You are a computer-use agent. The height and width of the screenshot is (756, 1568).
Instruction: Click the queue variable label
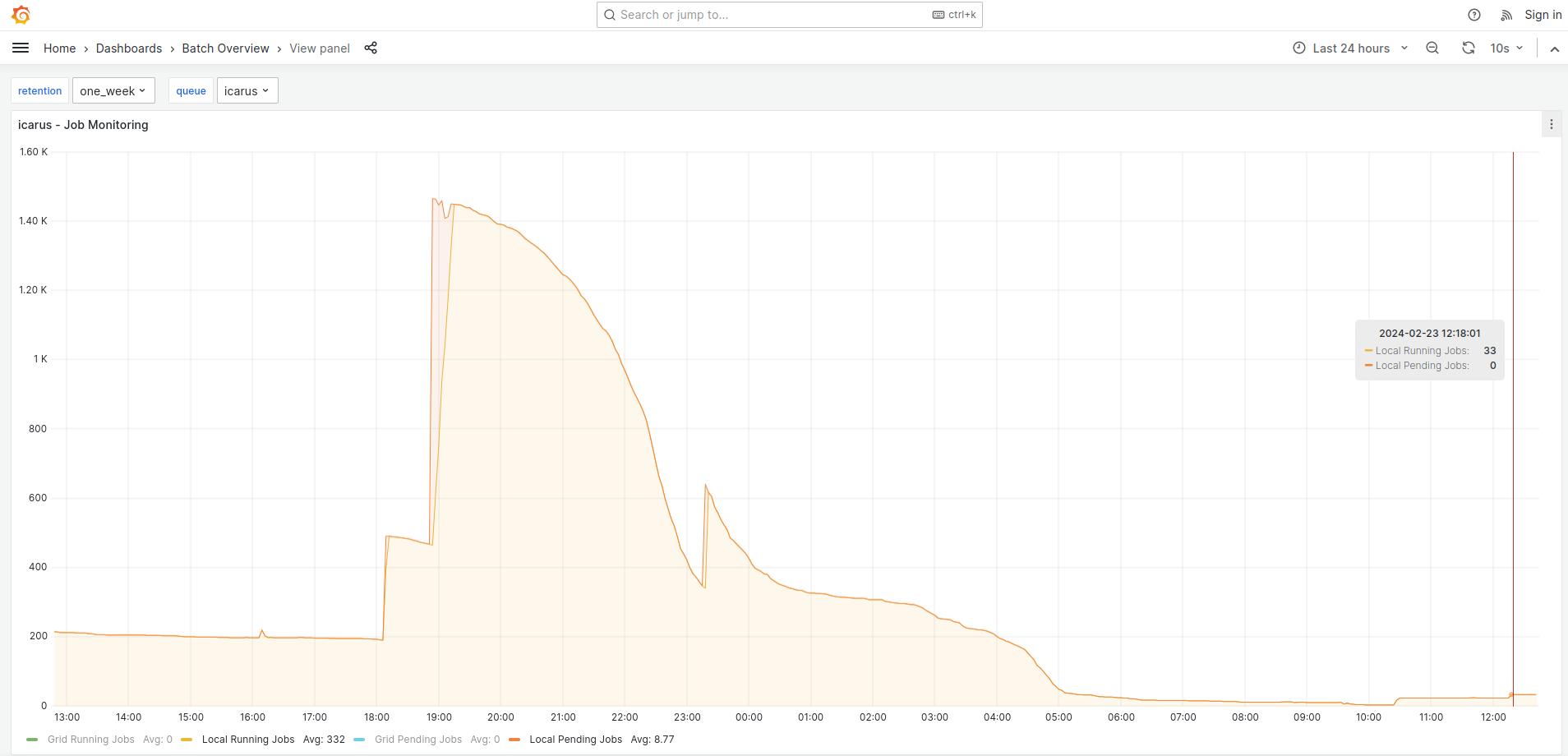[x=191, y=90]
